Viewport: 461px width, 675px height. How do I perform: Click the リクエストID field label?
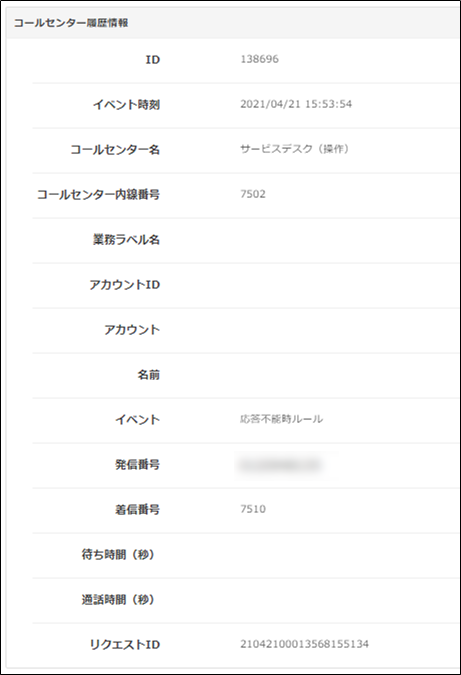[124, 644]
